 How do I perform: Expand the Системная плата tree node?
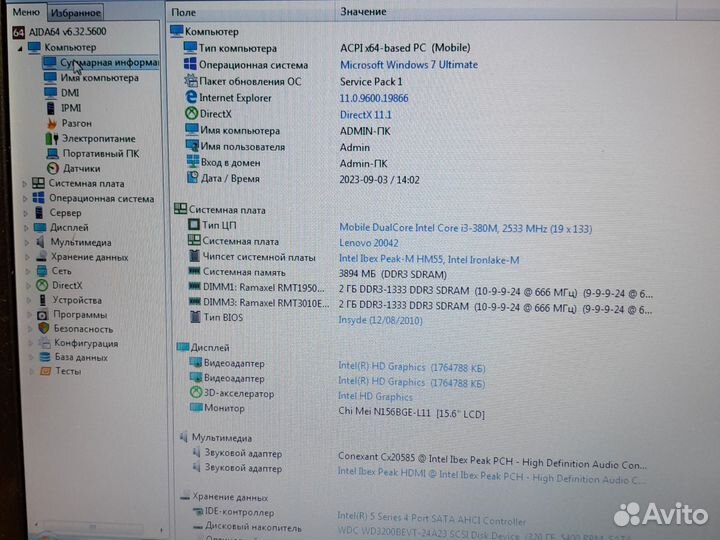(x=24, y=184)
